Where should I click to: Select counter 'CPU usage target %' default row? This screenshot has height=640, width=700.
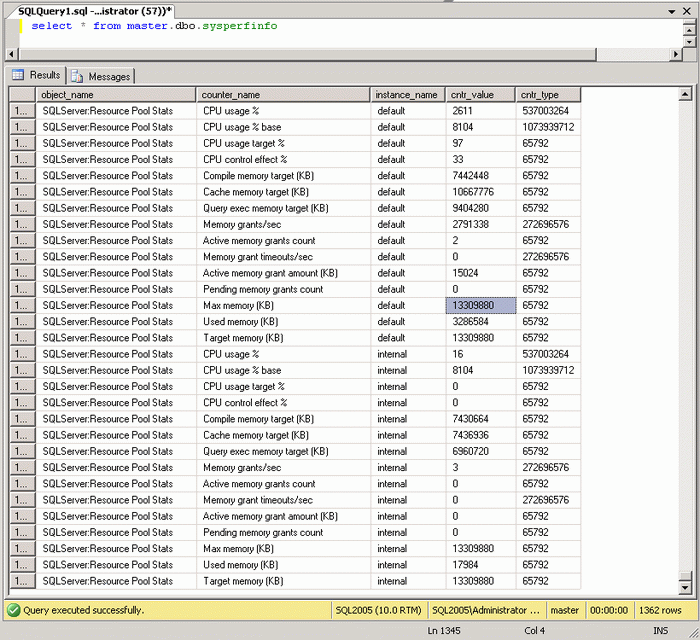tap(283, 143)
